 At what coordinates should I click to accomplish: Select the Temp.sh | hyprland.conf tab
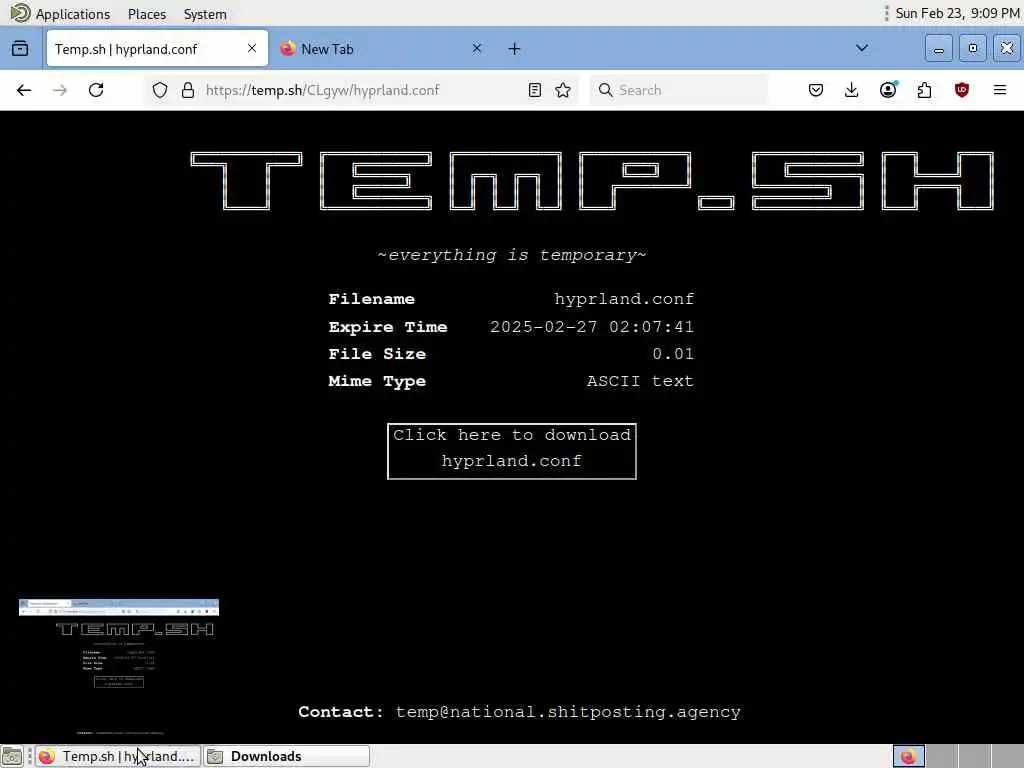pos(157,48)
